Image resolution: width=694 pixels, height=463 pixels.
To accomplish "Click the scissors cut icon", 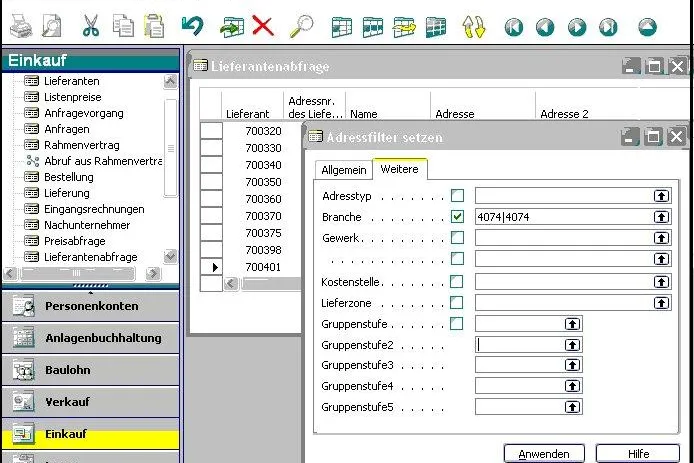I will tap(91, 26).
